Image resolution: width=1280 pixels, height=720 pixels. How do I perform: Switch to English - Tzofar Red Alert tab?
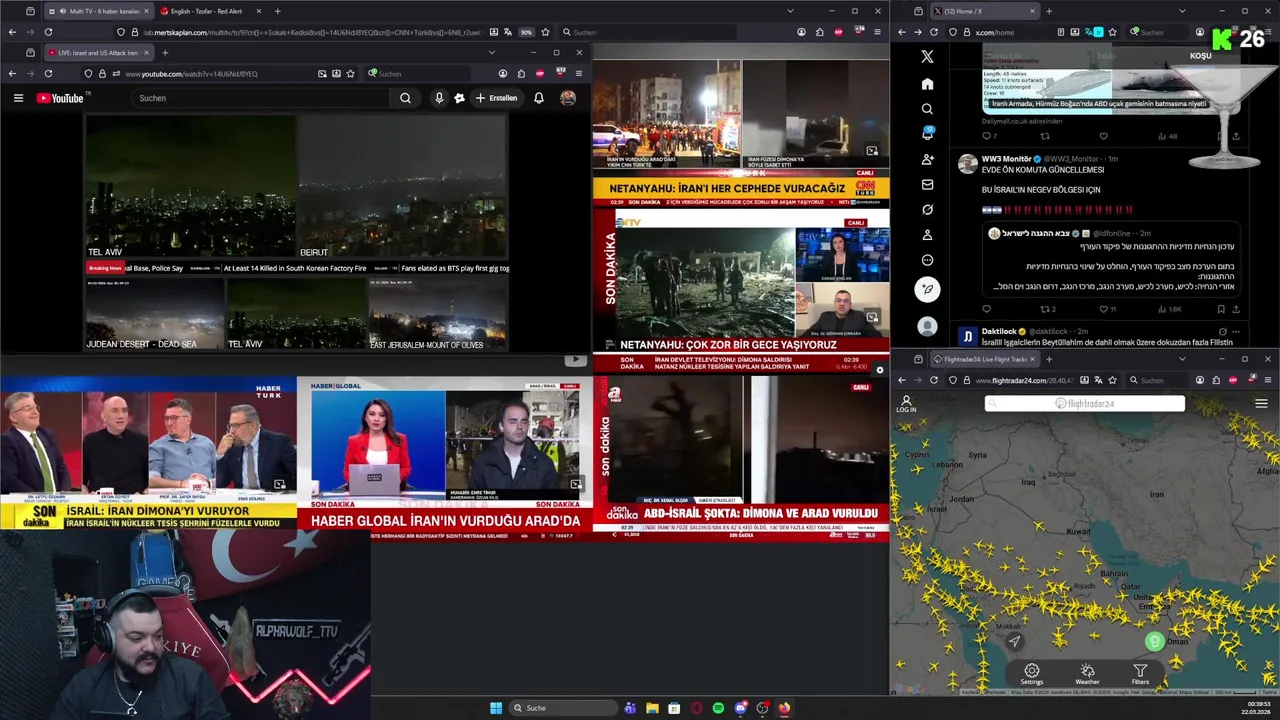(210, 11)
